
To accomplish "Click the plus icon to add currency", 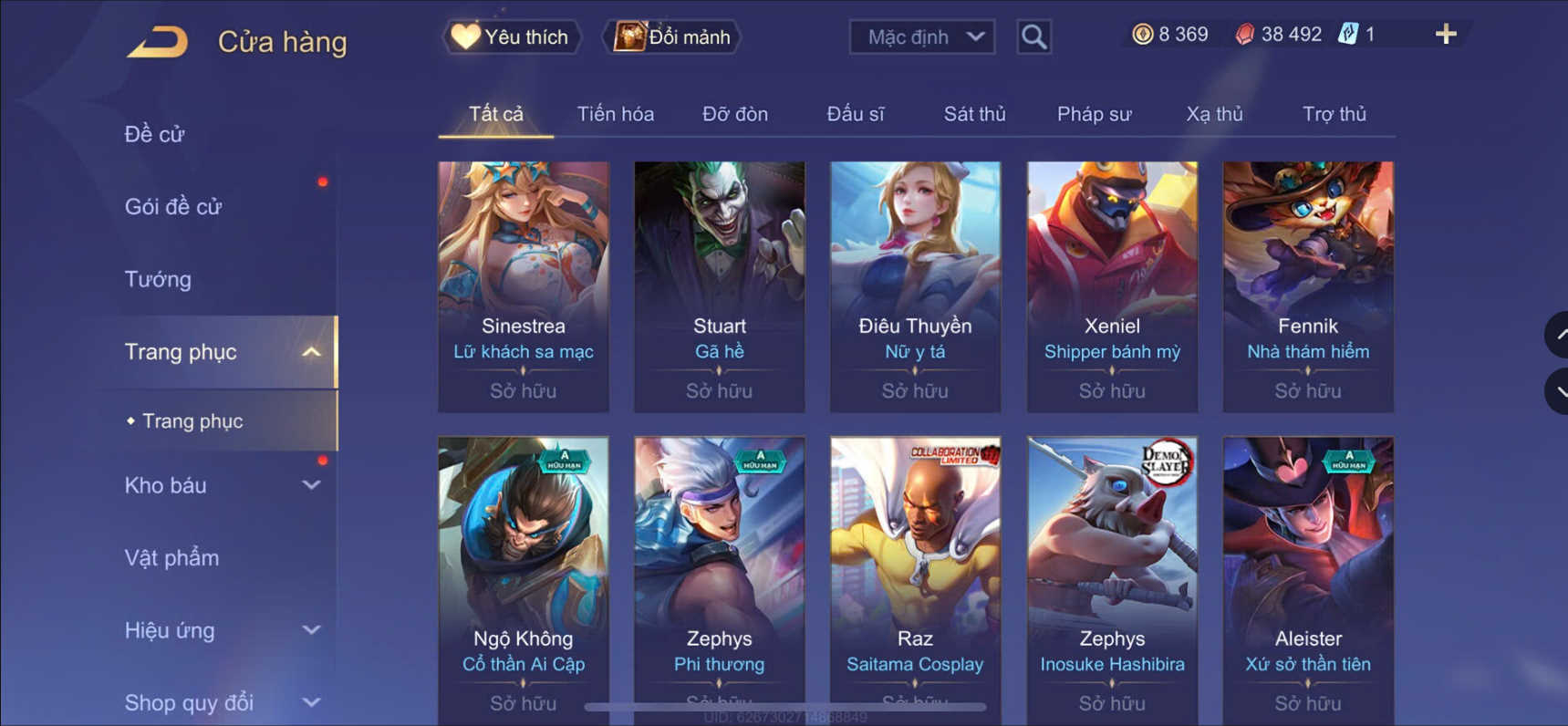I will pyautogui.click(x=1446, y=35).
